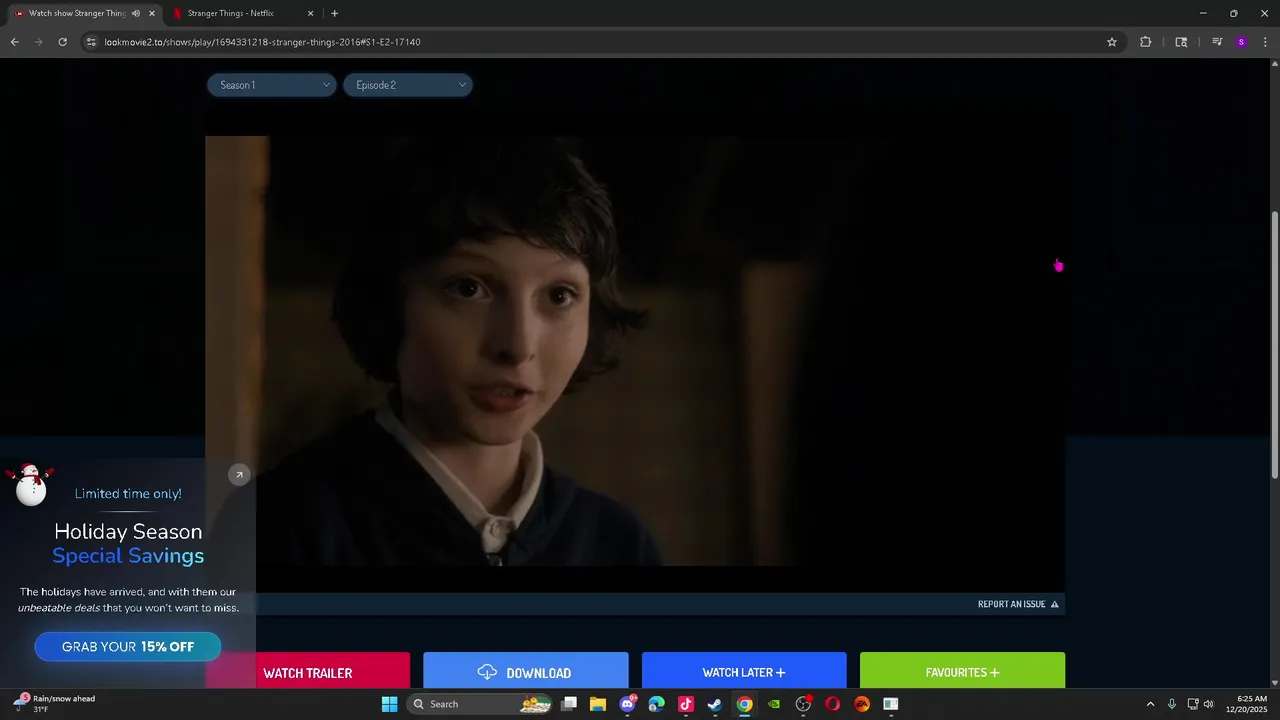The height and width of the screenshot is (720, 1280).
Task: View site information icon in address bar
Action: (91, 42)
